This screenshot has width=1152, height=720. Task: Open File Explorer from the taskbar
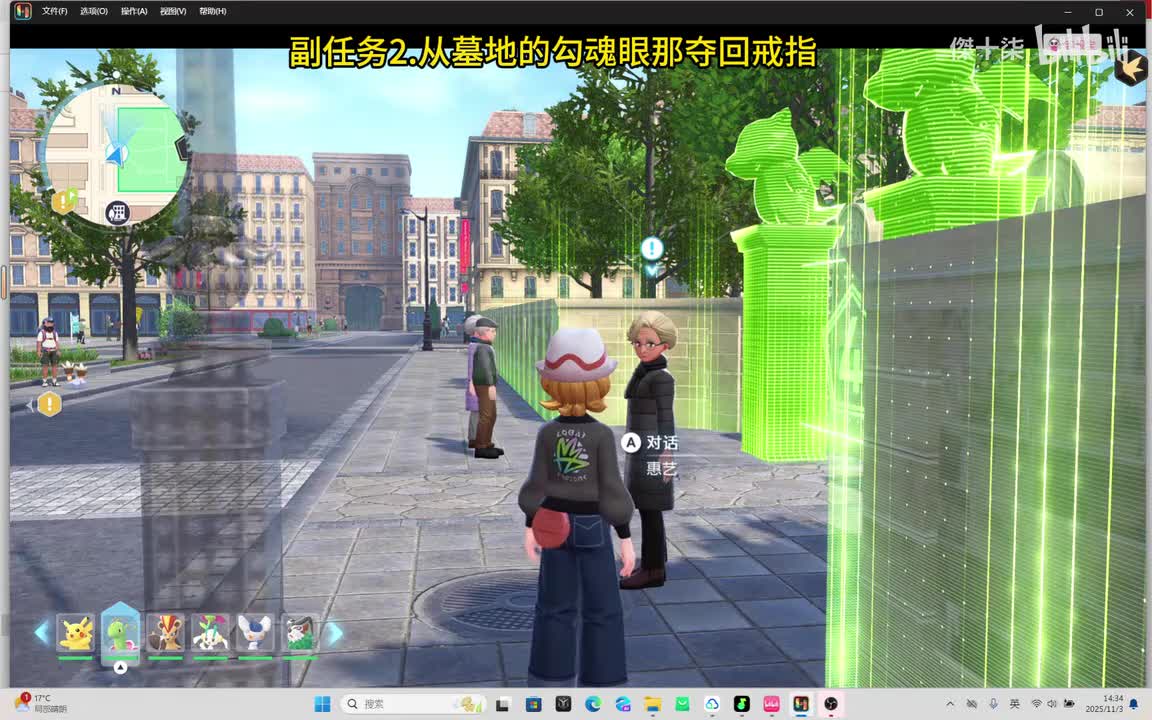coord(652,704)
